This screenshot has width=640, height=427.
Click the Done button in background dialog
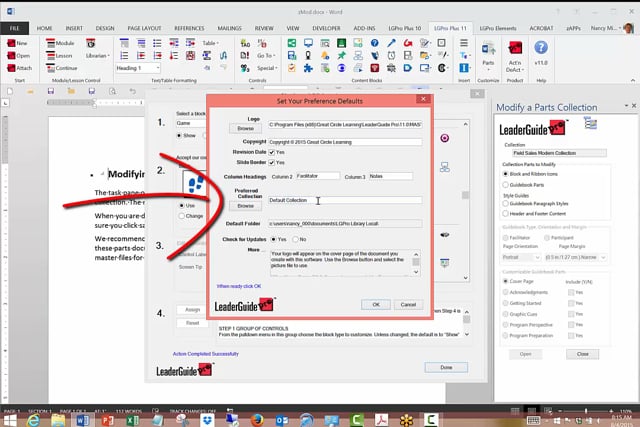click(x=446, y=367)
